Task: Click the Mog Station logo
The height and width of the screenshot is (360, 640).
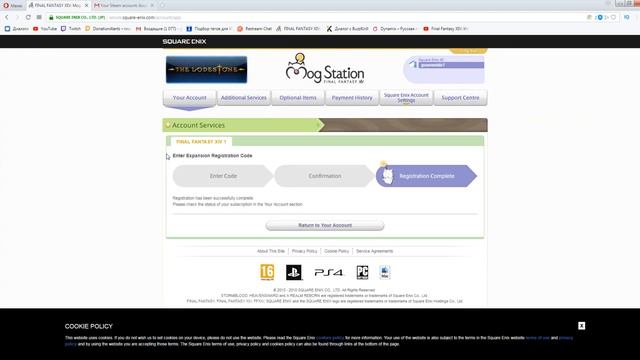Action: [x=325, y=69]
